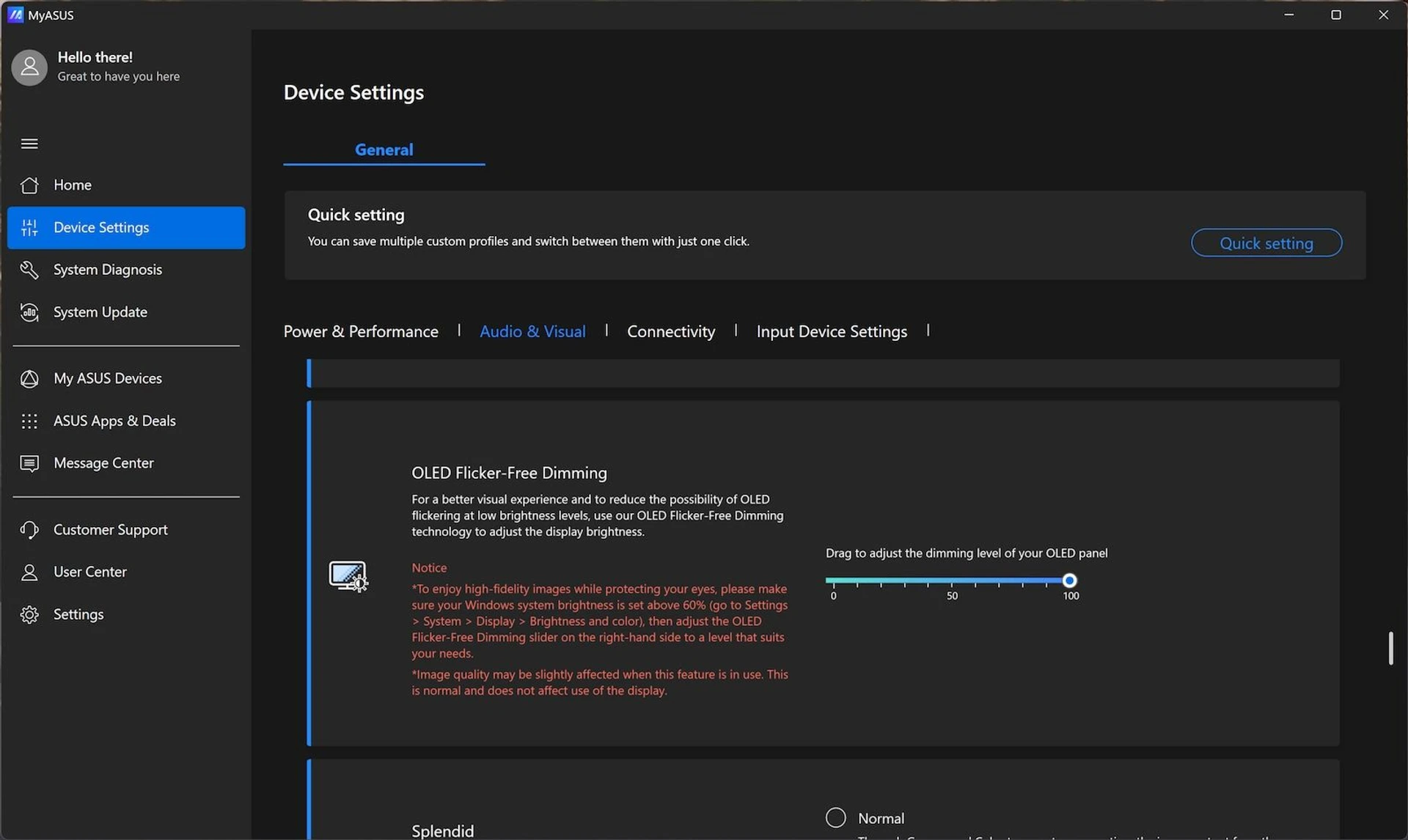Click the Customer Support headset icon
Screen dimensions: 1408x840
pos(29,530)
